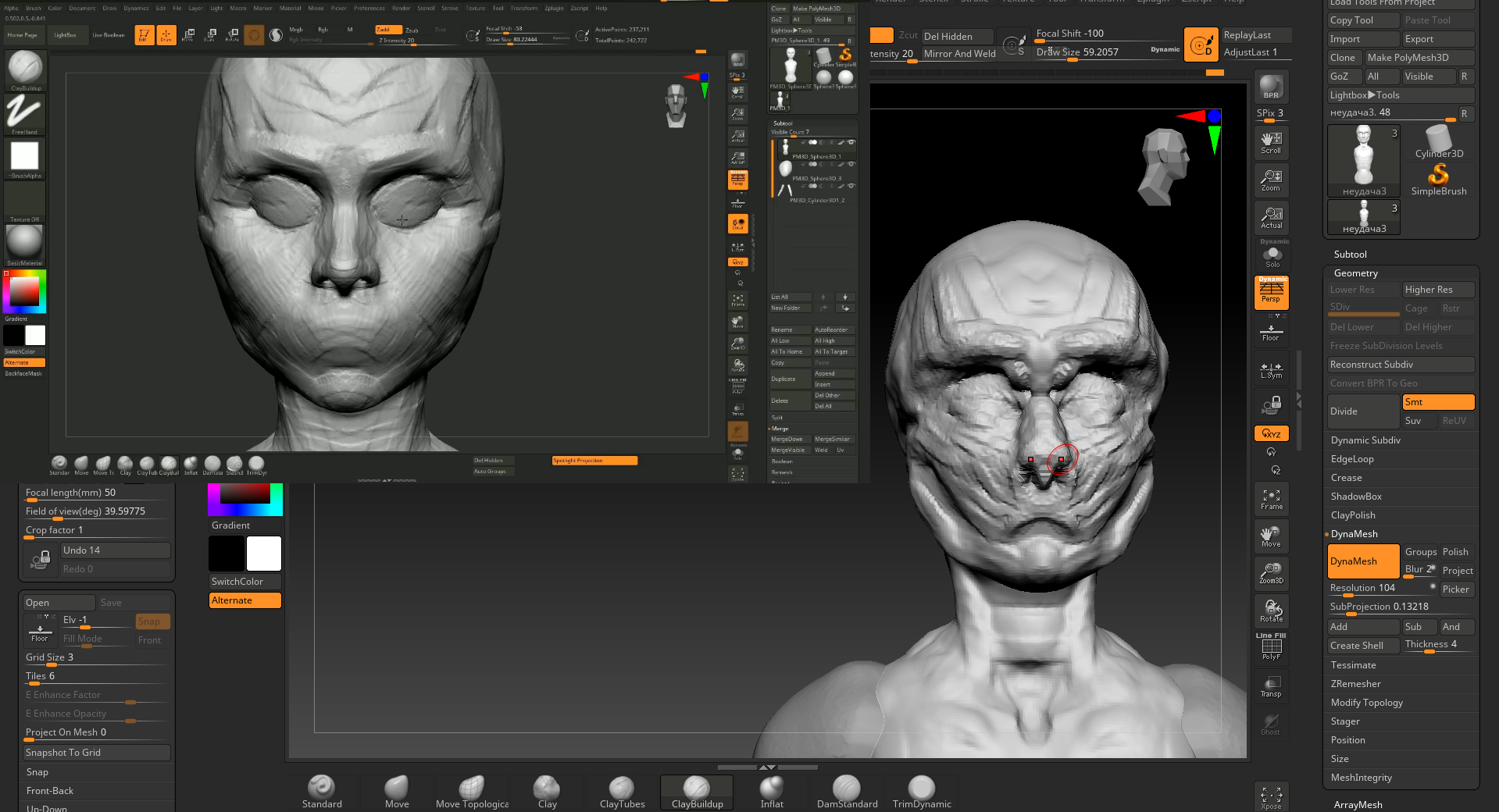Click the Zoom3D icon
This screenshot has height=812, width=1499.
[1271, 573]
